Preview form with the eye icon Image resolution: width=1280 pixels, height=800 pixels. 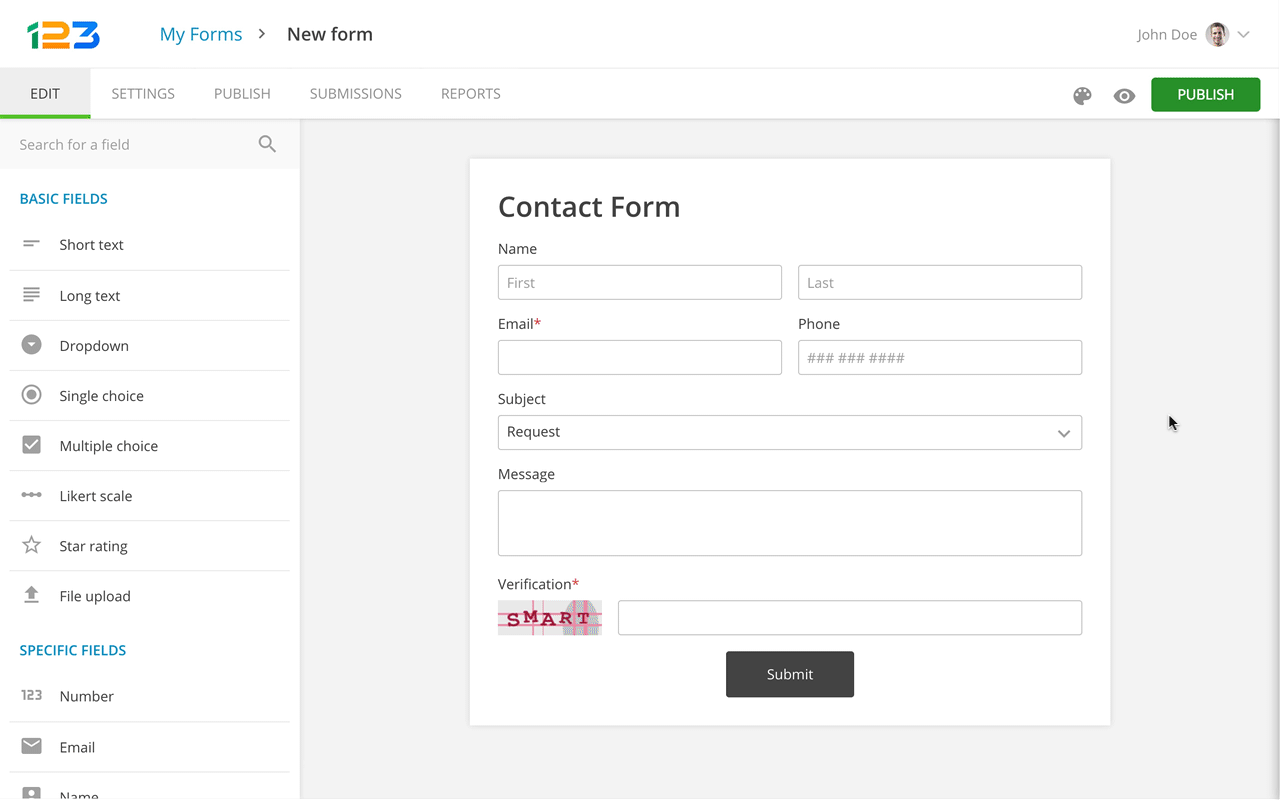click(x=1125, y=96)
